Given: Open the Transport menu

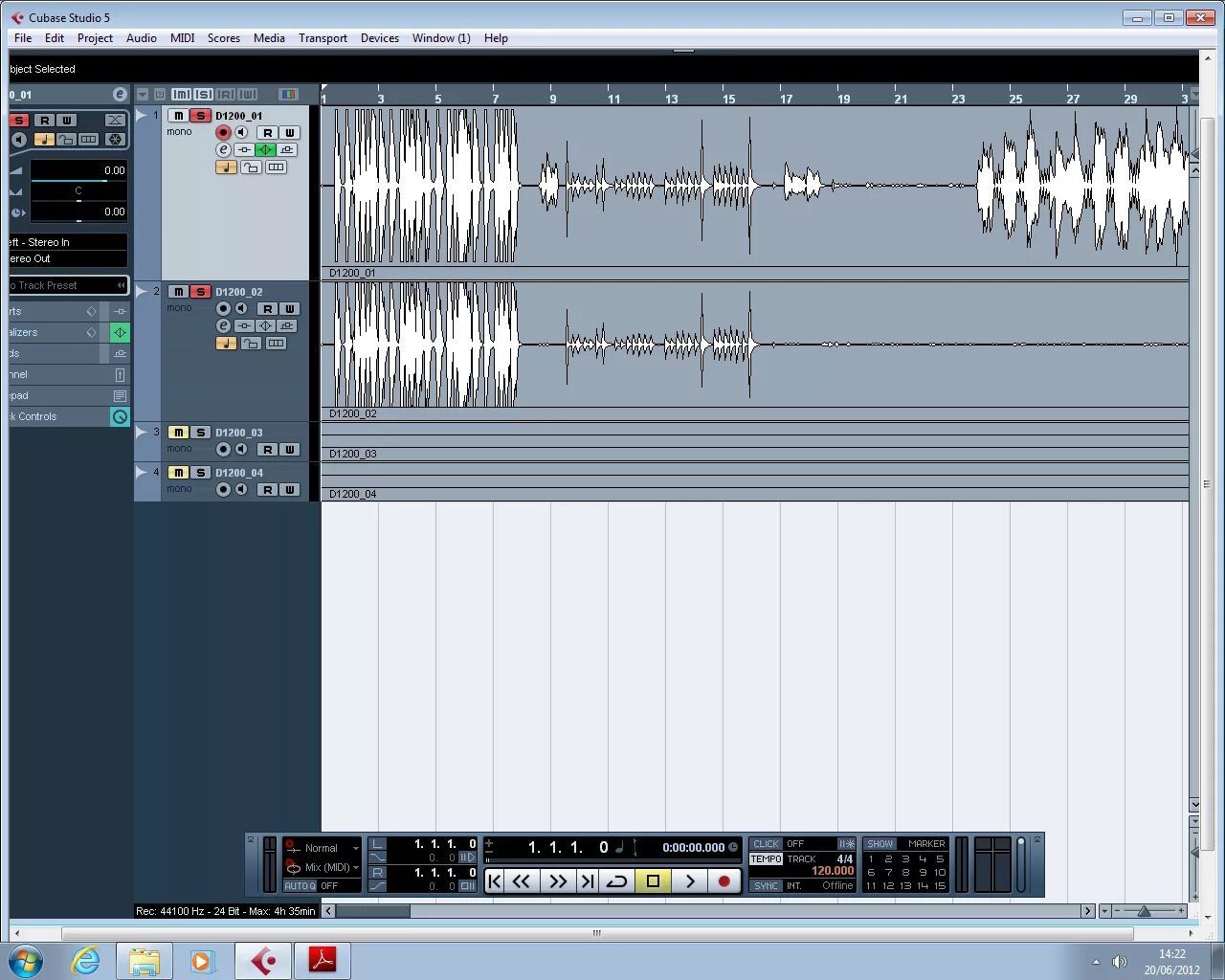Looking at the screenshot, I should coord(323,38).
